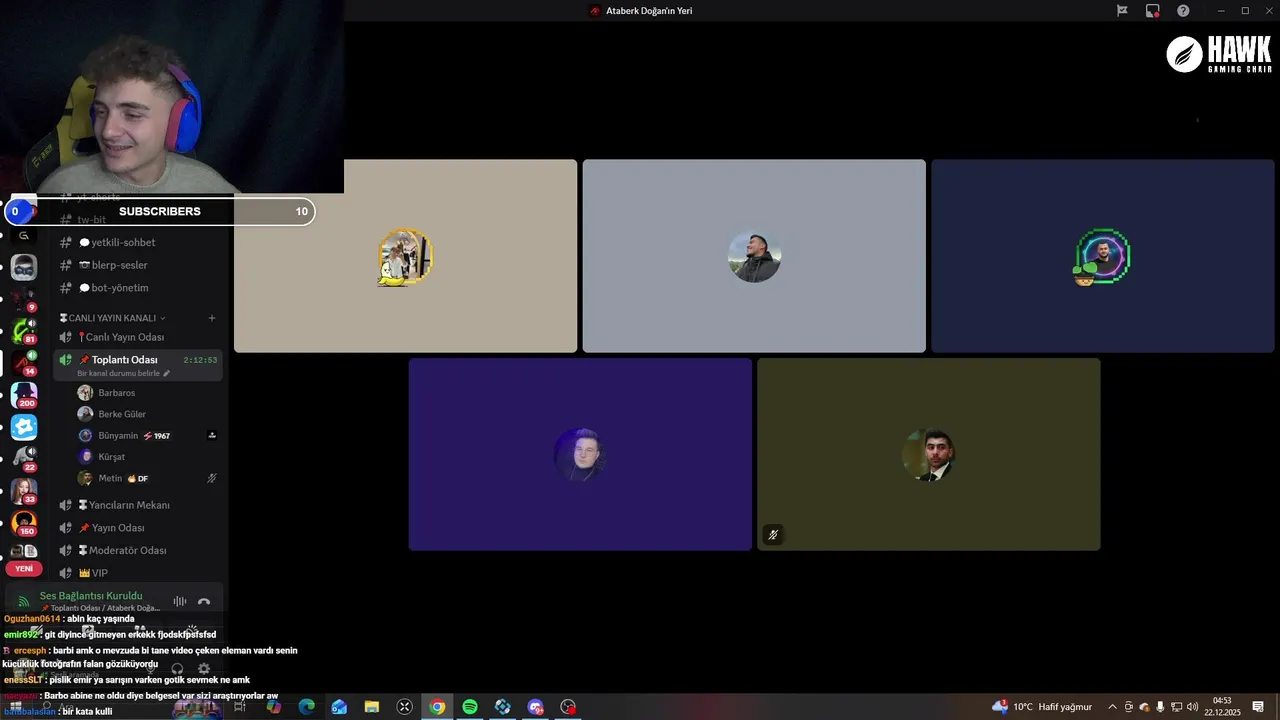1280x720 pixels.
Task: Open Discord from the taskbar
Action: tap(535, 707)
